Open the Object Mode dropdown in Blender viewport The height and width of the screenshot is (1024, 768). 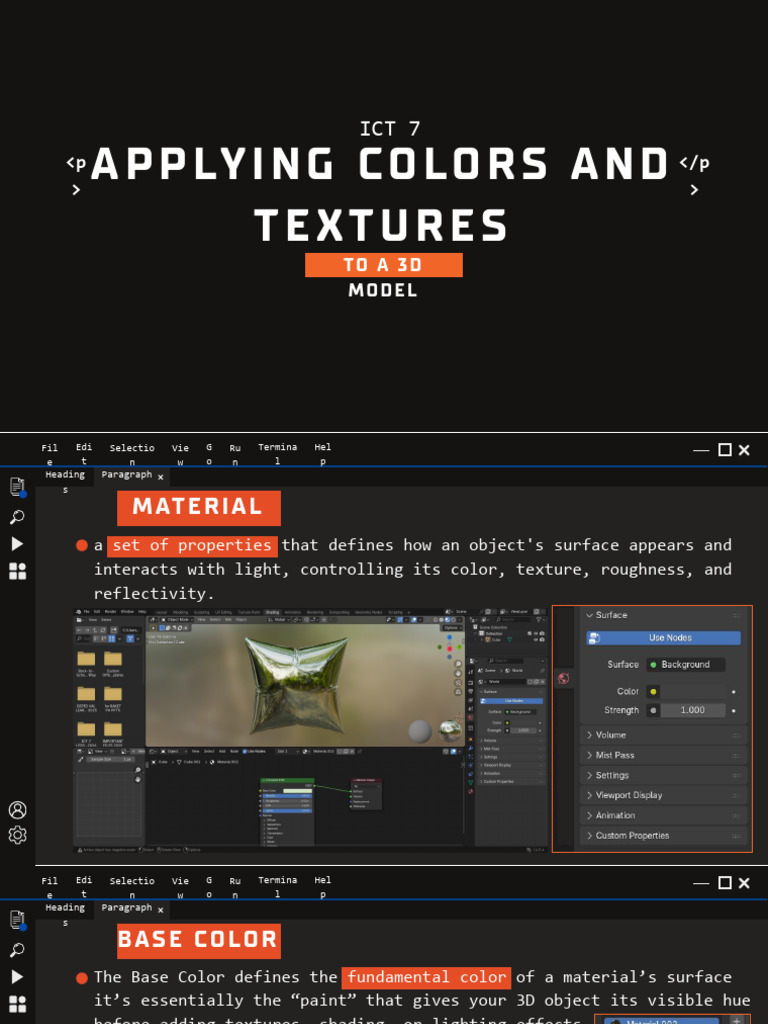click(176, 619)
